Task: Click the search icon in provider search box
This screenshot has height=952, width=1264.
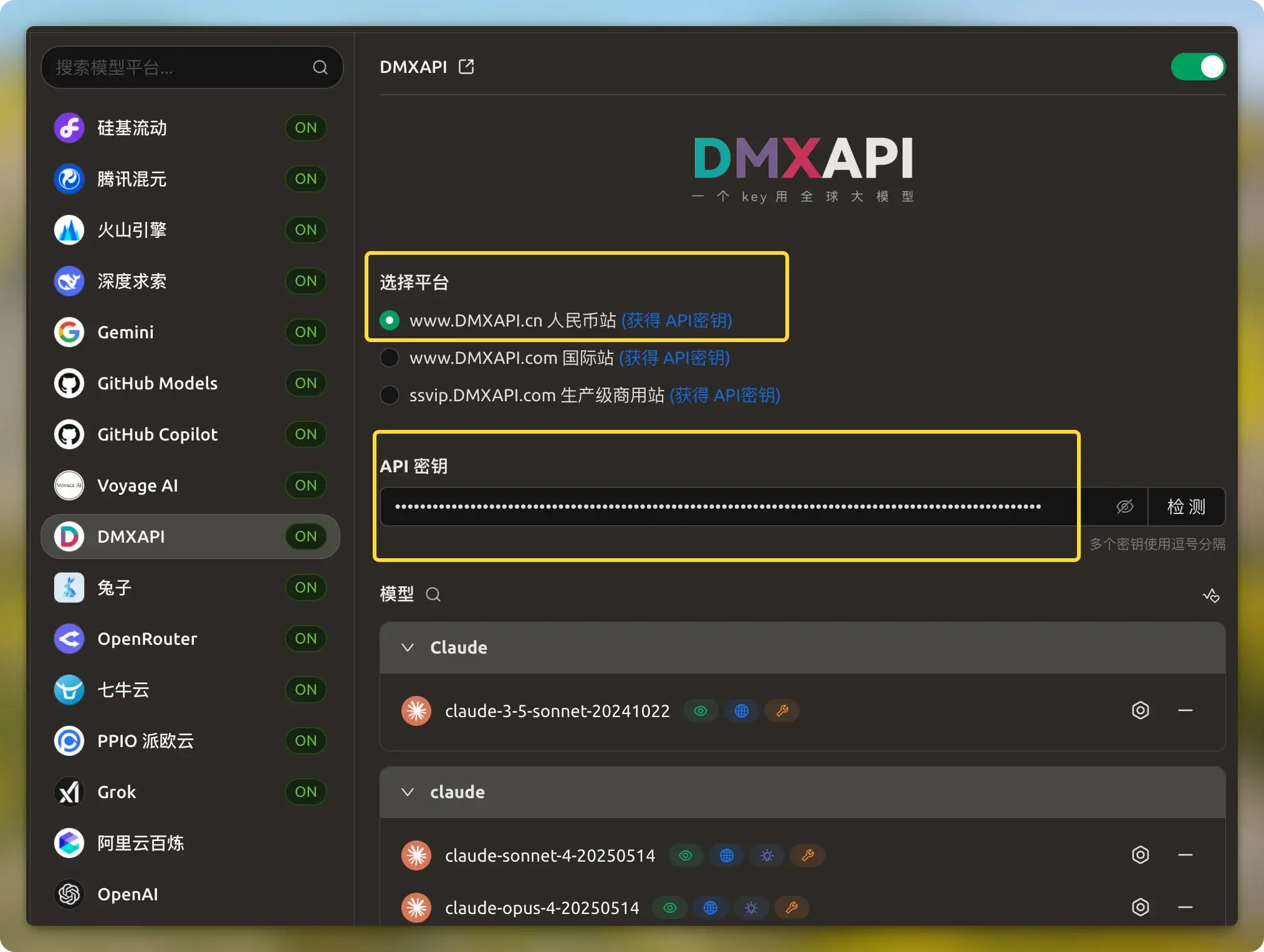Action: coord(320,67)
